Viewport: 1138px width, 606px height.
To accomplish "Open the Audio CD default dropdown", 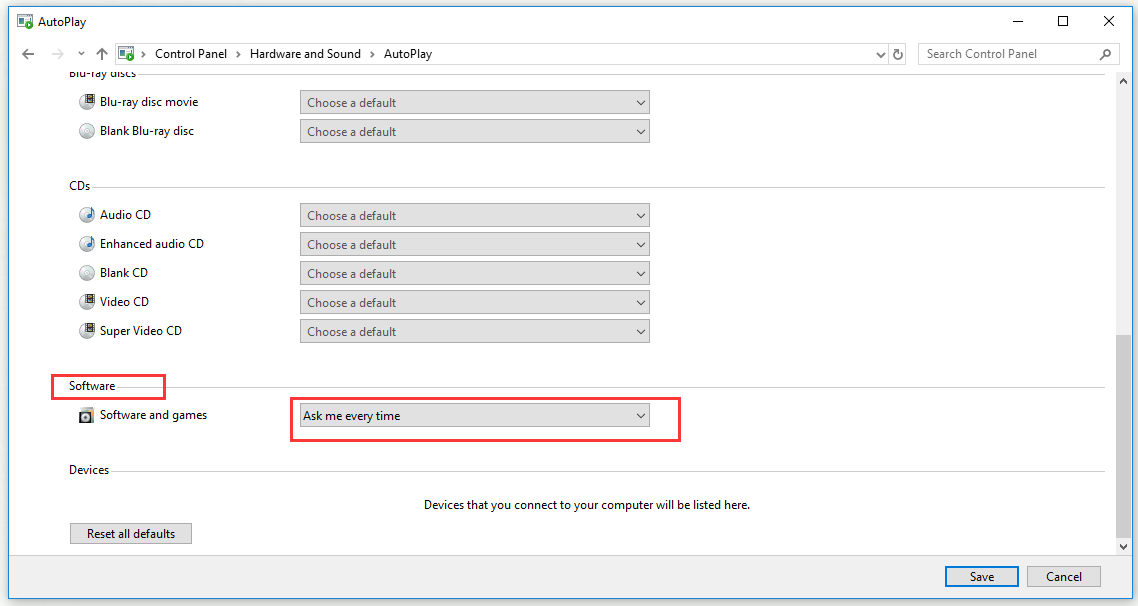I will point(474,215).
